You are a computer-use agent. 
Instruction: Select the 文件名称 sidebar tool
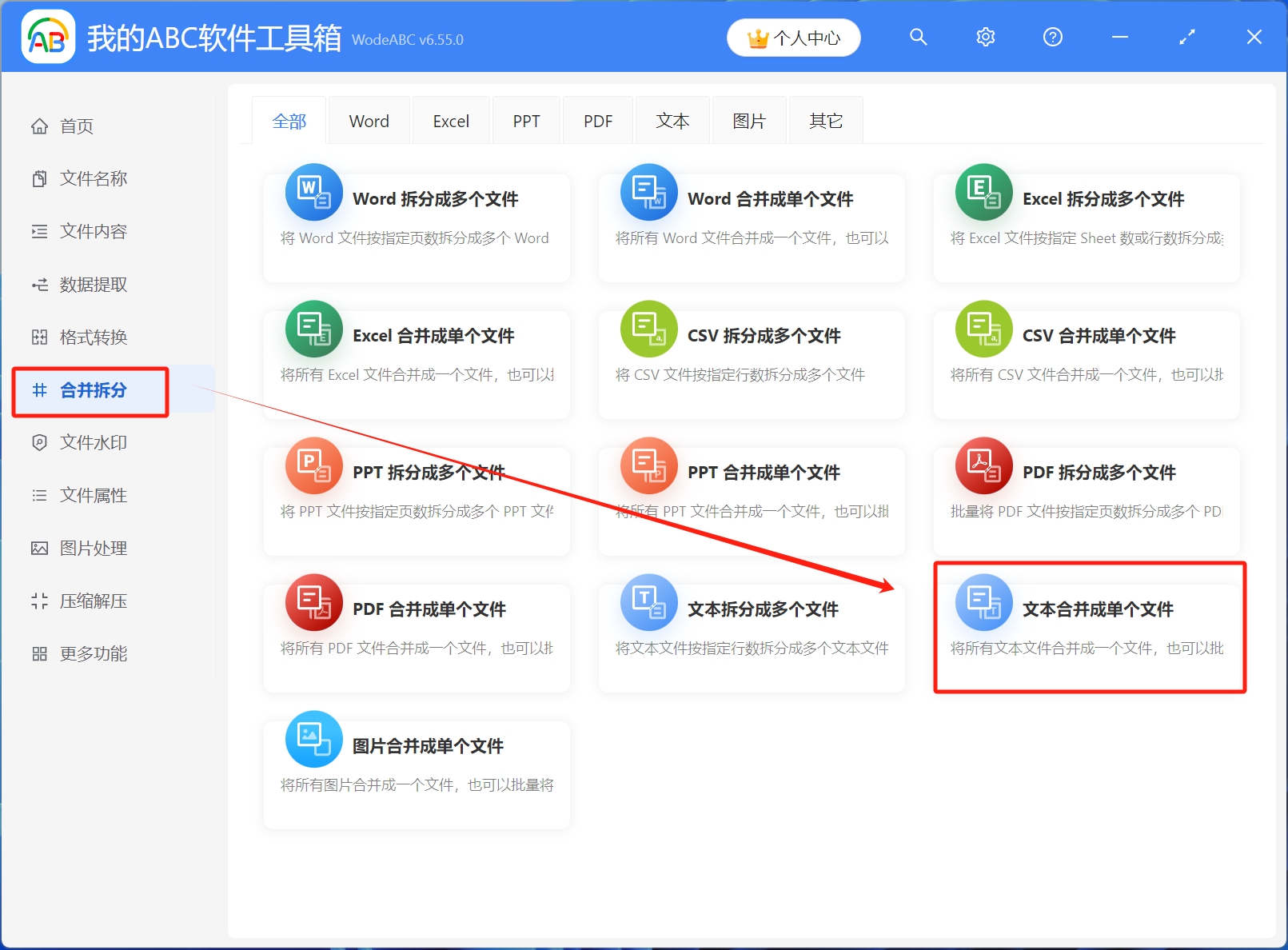click(x=90, y=178)
